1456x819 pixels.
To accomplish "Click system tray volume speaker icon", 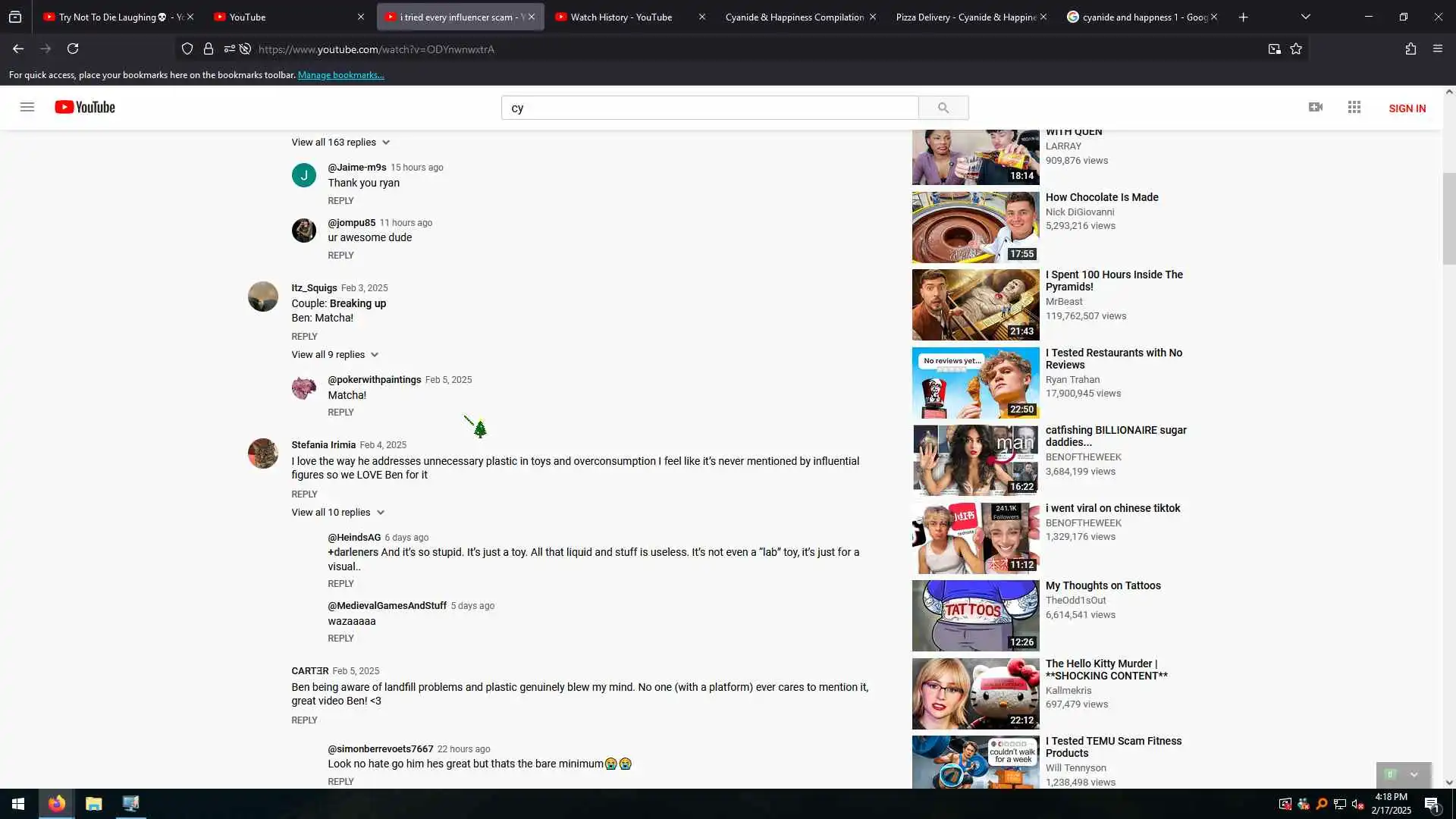I will (x=1357, y=804).
